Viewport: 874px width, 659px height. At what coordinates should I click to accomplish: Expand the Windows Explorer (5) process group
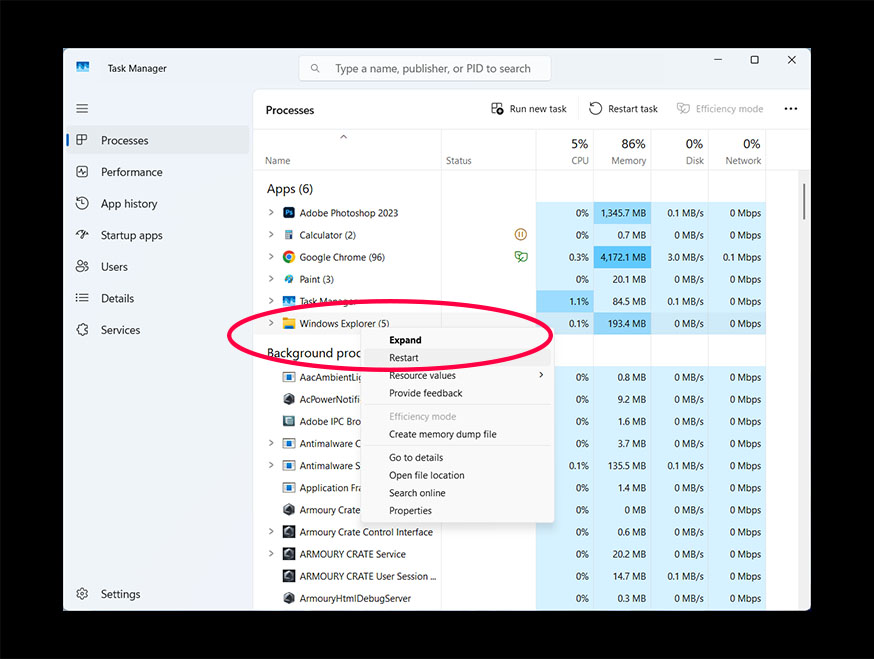[271, 323]
